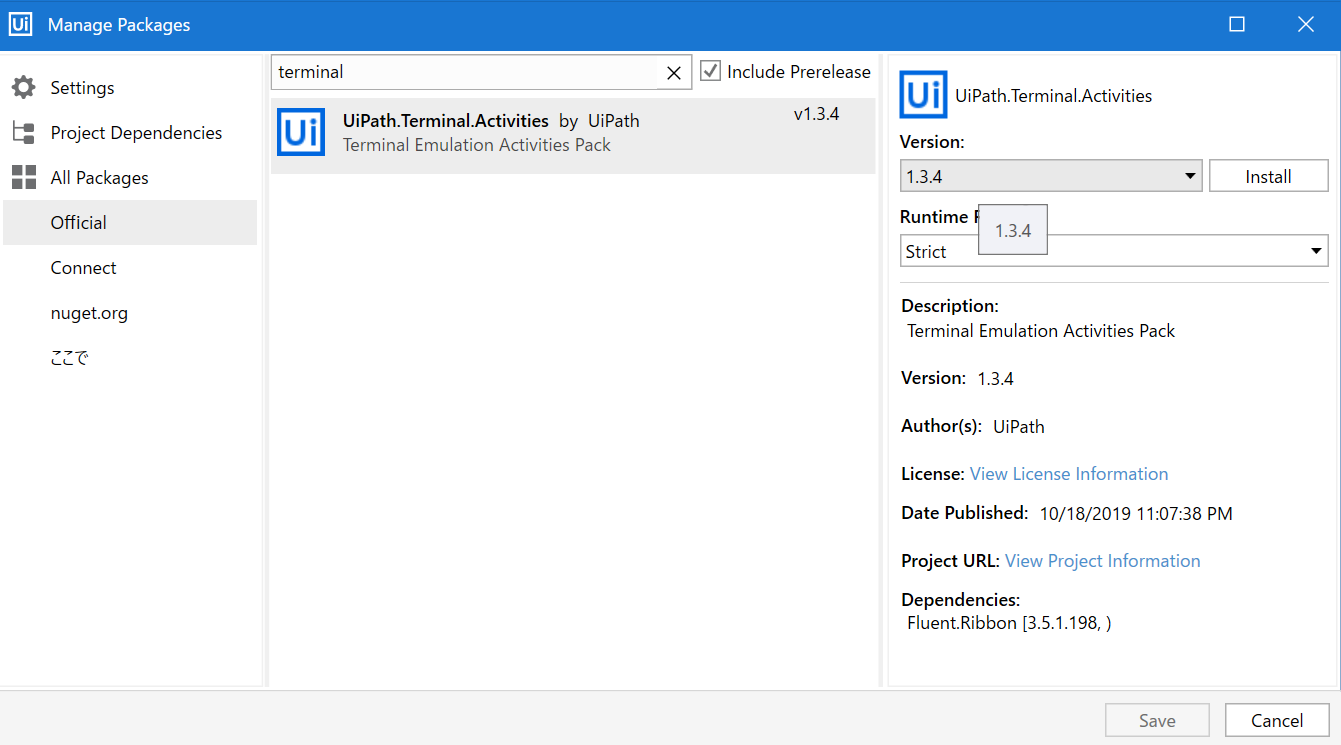Toggle the Include Prerelease checkbox
1341x745 pixels.
710,71
